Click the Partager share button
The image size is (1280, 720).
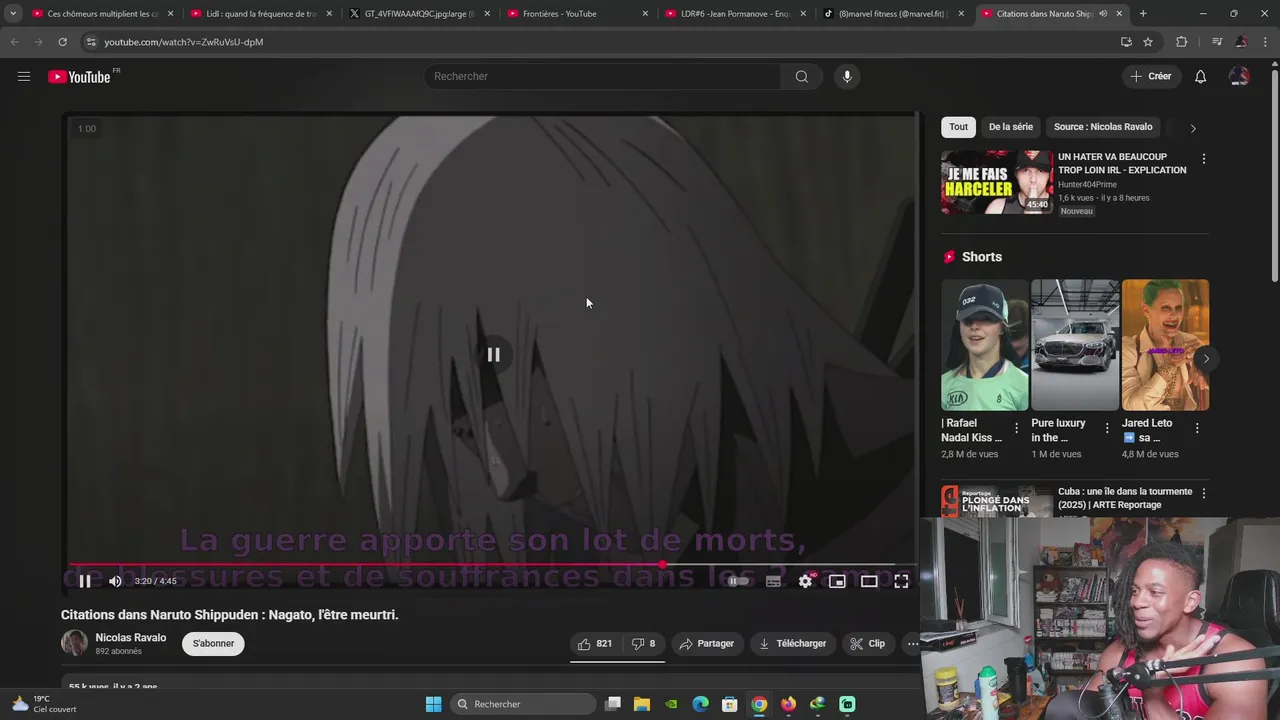point(707,644)
